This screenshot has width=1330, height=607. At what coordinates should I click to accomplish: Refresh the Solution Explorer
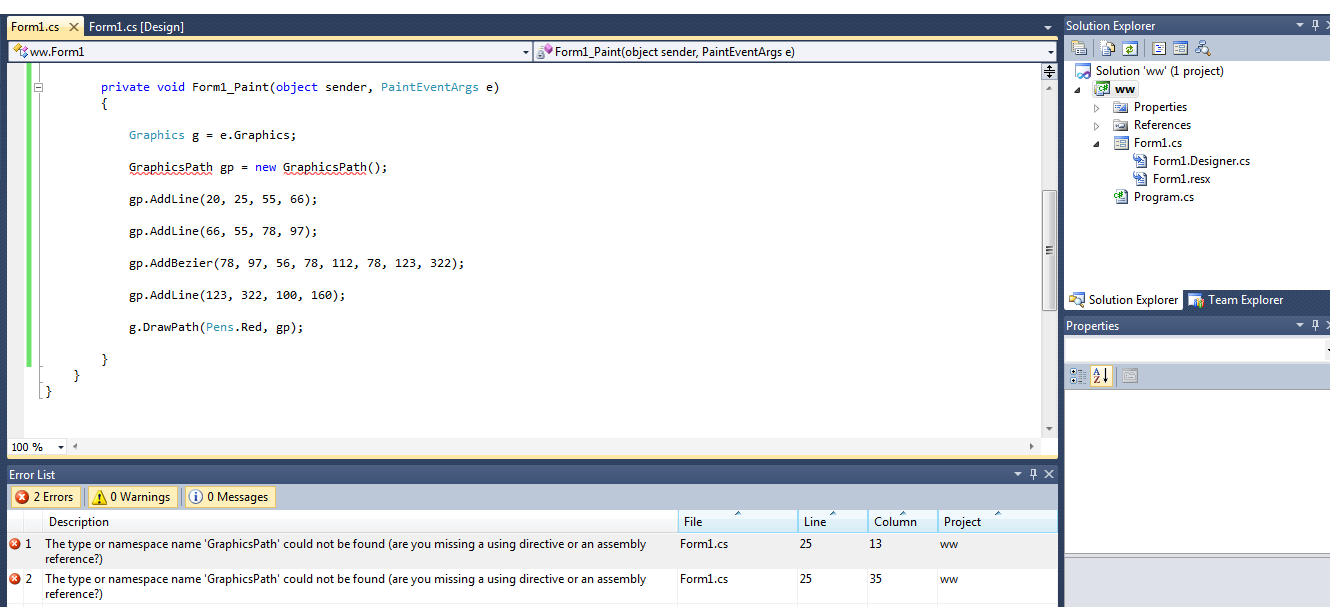(x=1130, y=48)
